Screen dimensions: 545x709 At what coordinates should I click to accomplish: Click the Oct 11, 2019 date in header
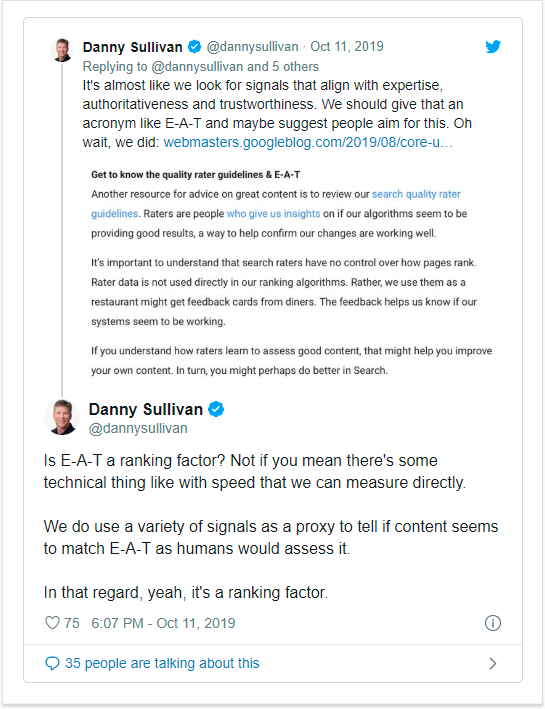click(x=347, y=47)
